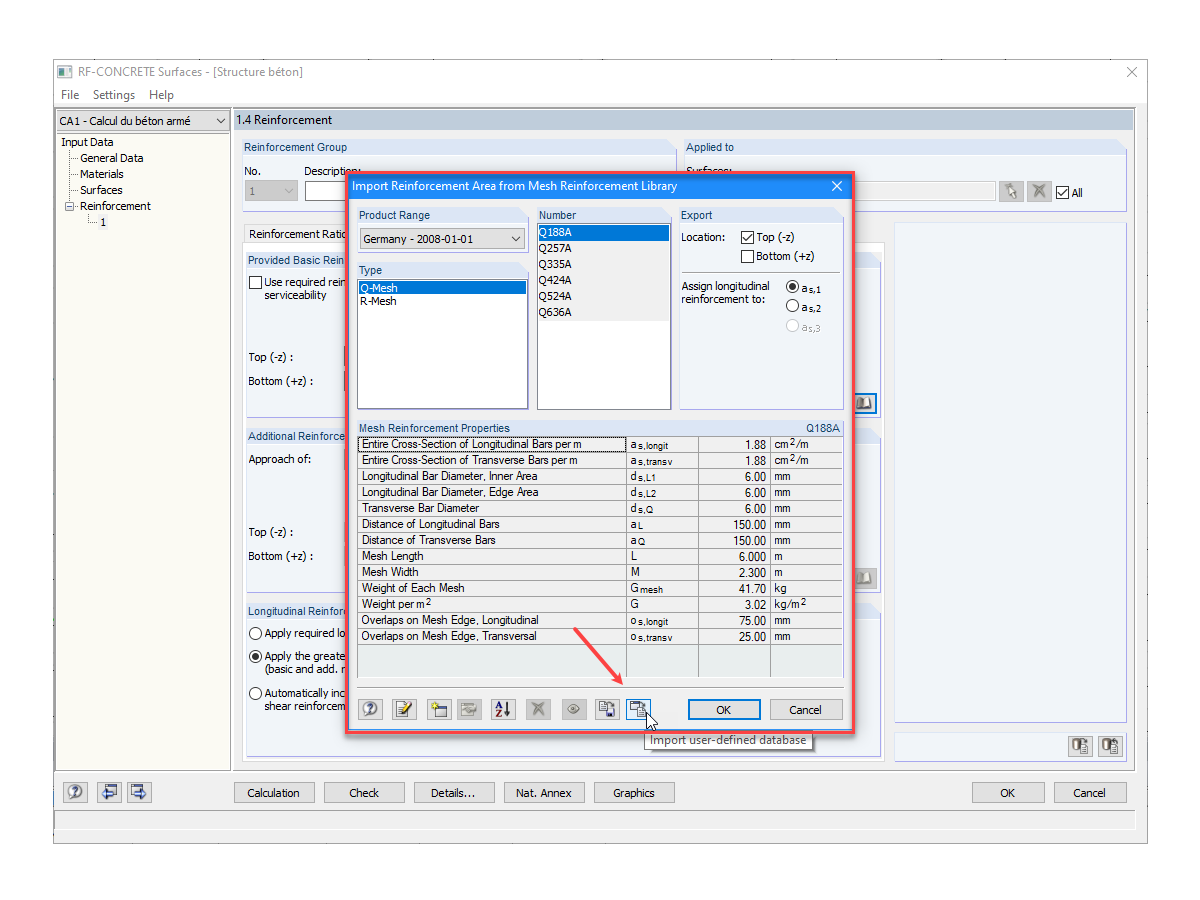Click the Weight of Each Mesh row

(600, 588)
